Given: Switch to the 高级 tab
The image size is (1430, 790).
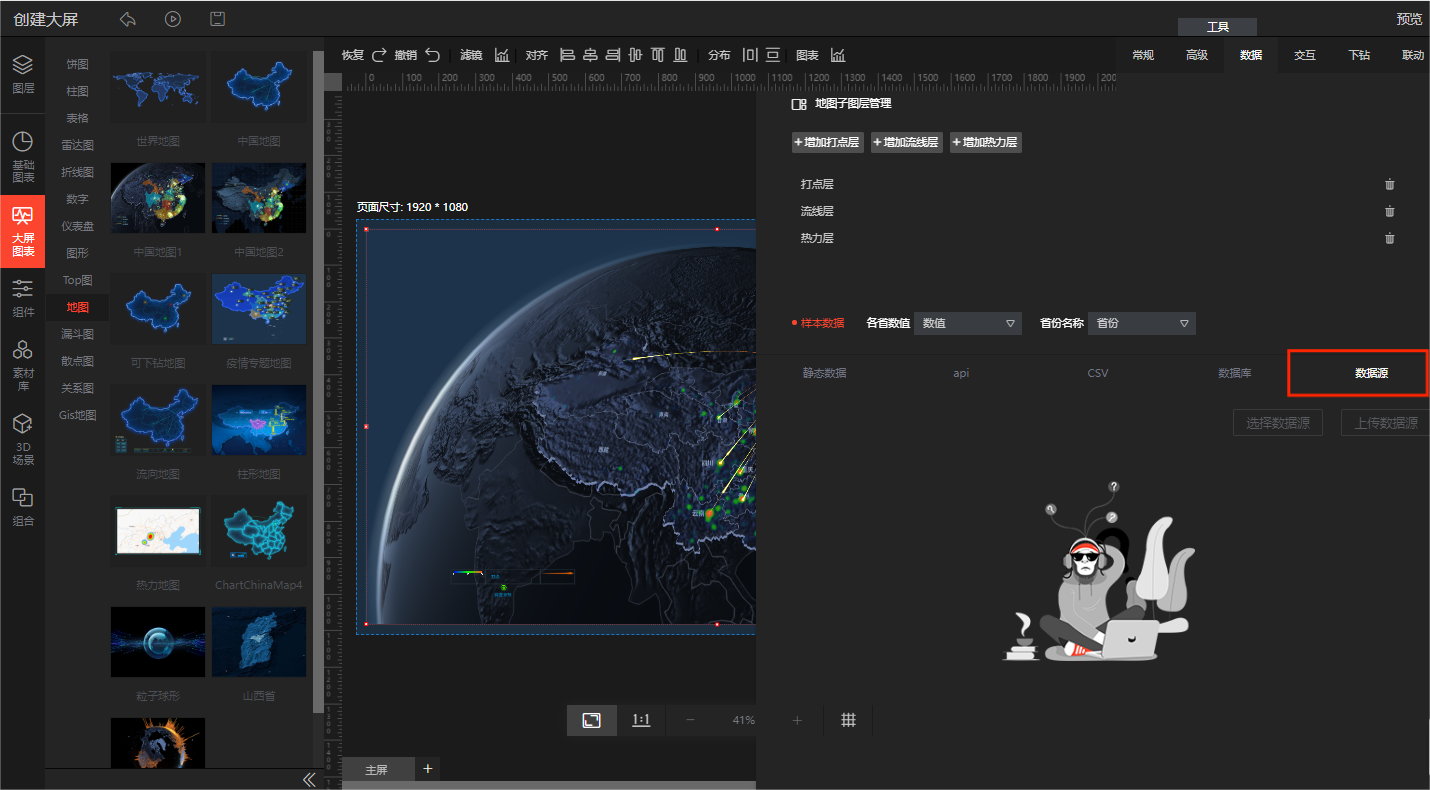Looking at the screenshot, I should click(x=1197, y=55).
